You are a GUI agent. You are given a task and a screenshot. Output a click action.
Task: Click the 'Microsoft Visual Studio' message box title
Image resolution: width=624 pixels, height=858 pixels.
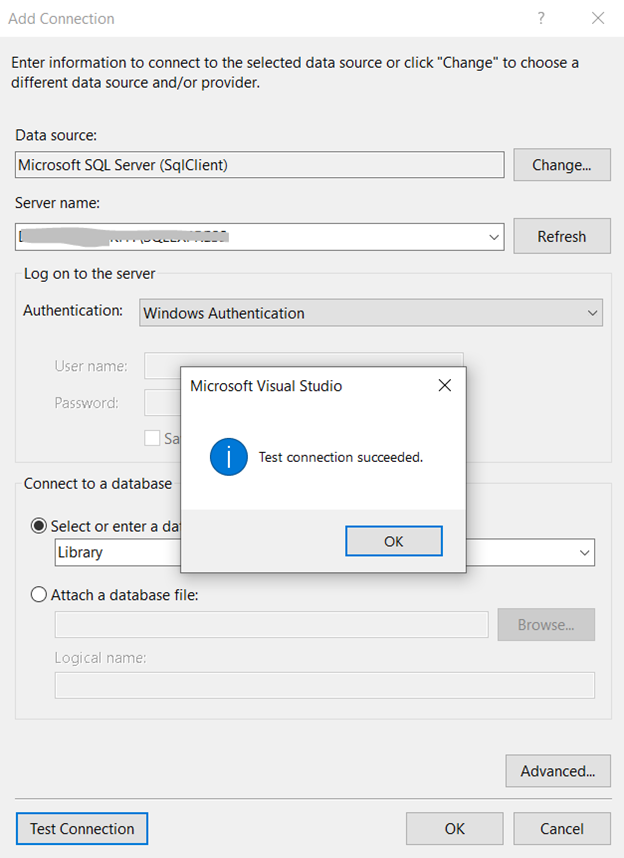tap(266, 386)
